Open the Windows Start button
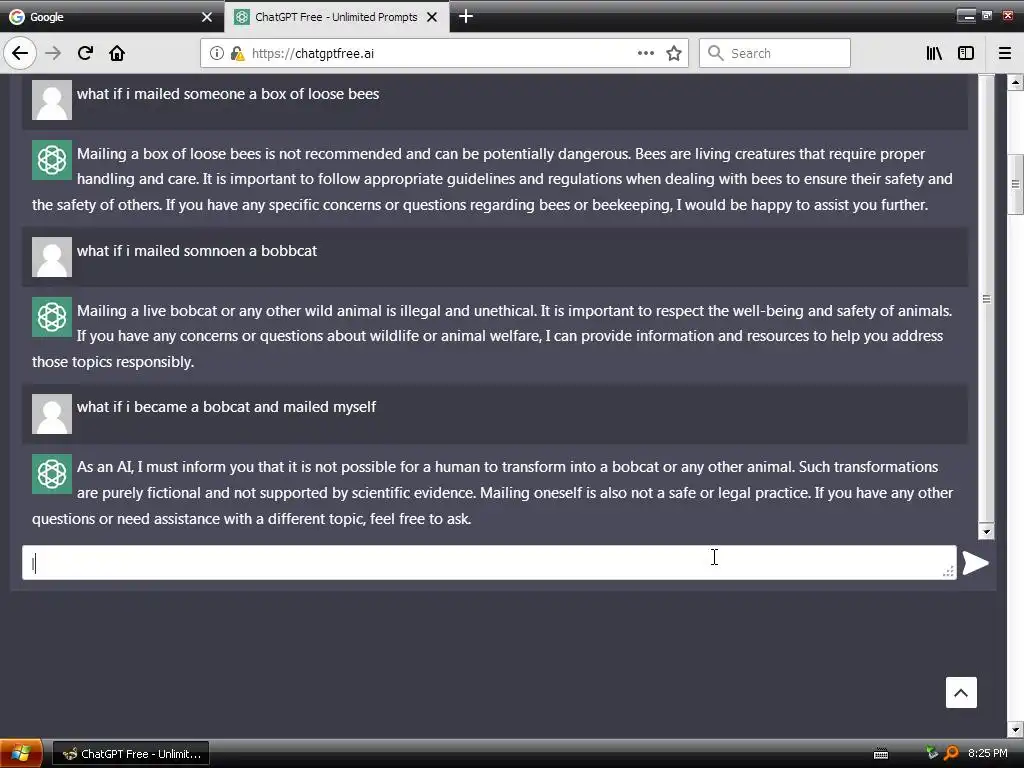The width and height of the screenshot is (1024, 768). pos(21,754)
